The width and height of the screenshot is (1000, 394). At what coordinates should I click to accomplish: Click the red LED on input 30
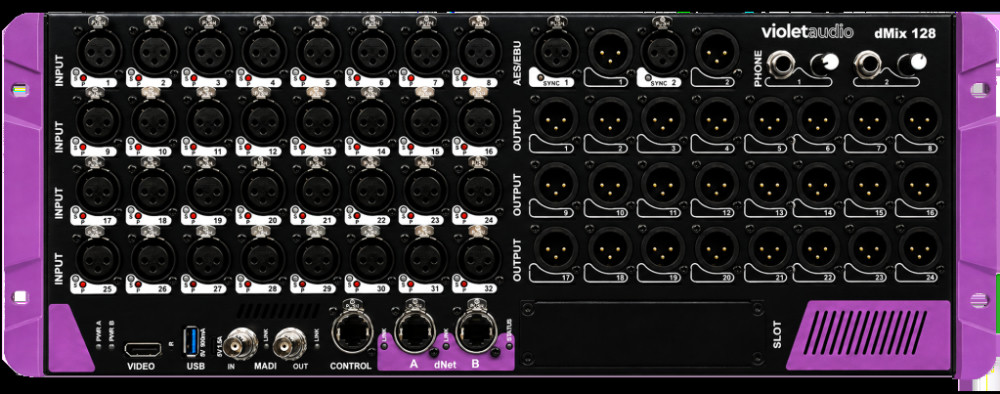[357, 285]
